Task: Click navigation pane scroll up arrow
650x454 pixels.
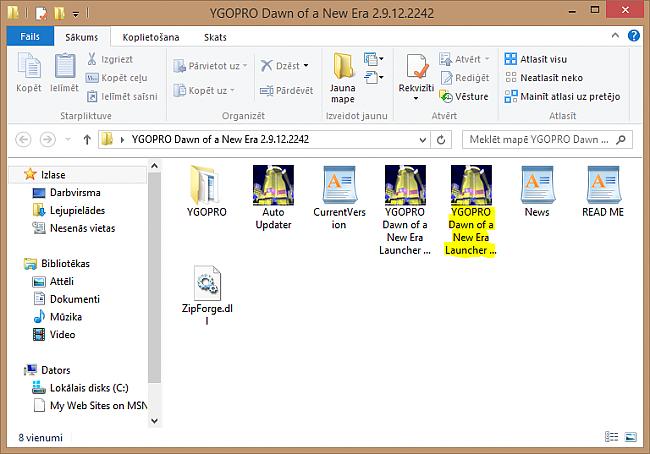Action: coord(154,166)
